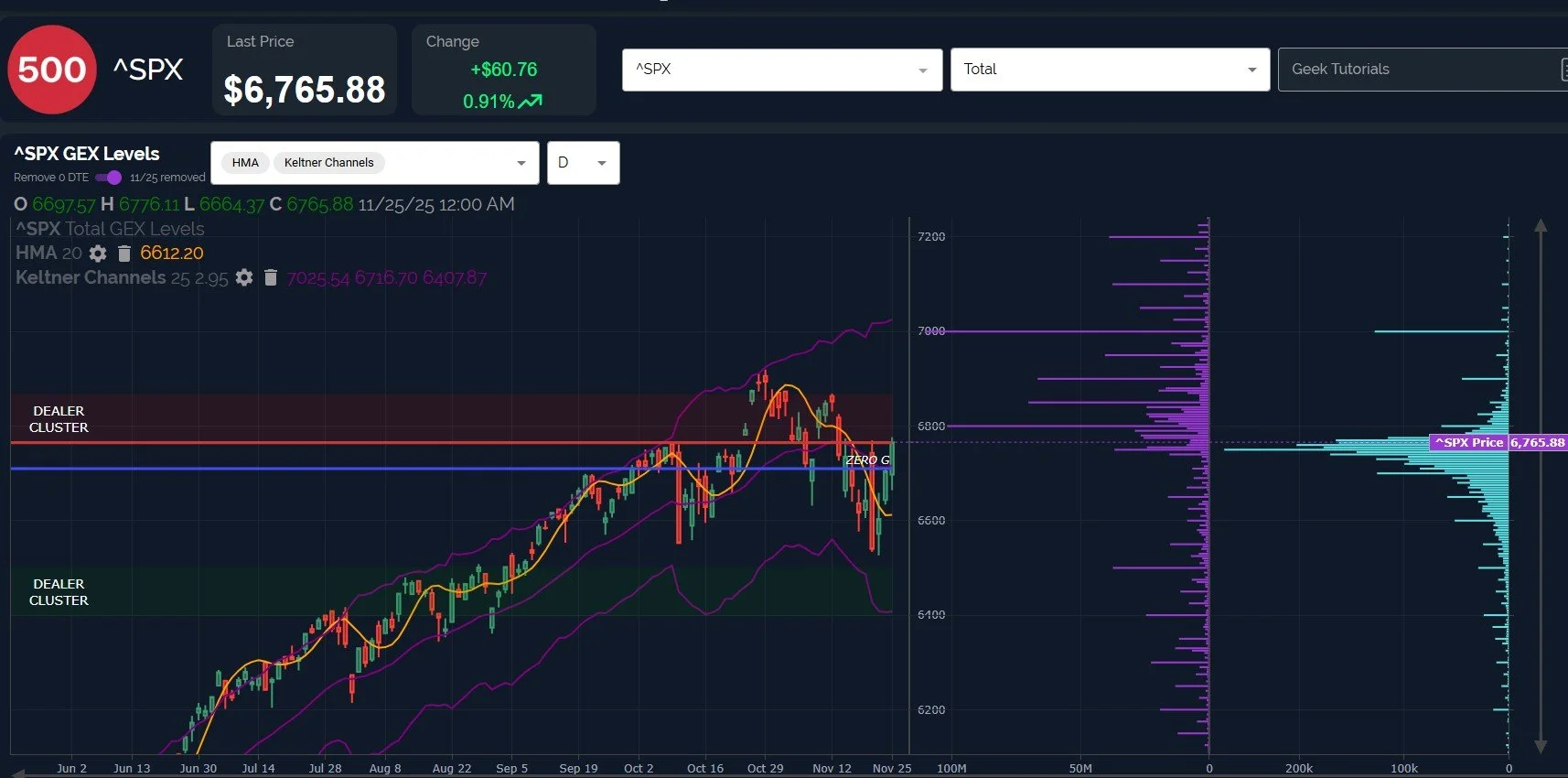Click the up arrow on vertical range bar
The height and width of the screenshot is (778, 1568).
point(1541,225)
